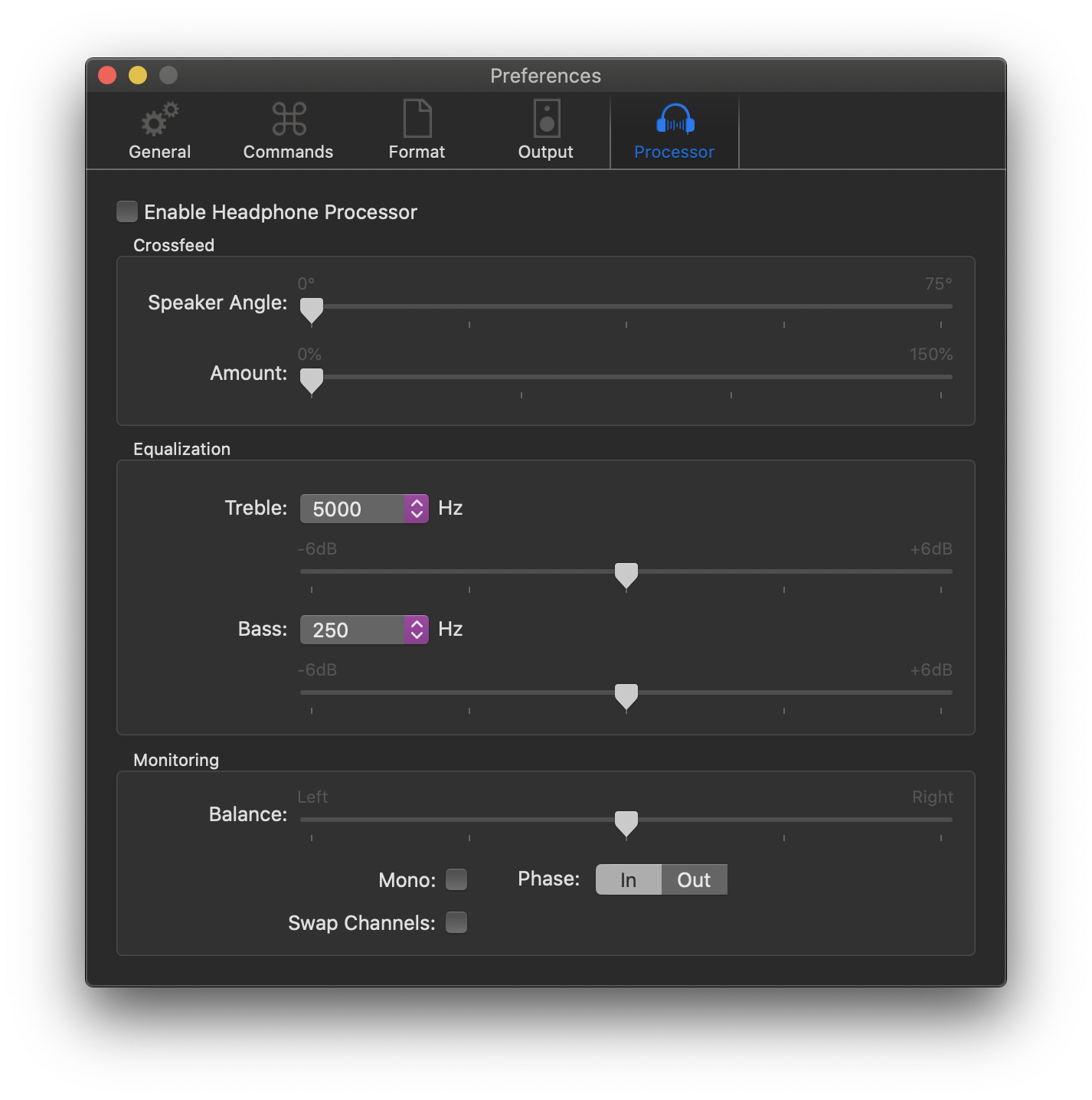The height and width of the screenshot is (1100, 1092).
Task: Expand the Treble frequency dropdown arrows
Action: 417,509
